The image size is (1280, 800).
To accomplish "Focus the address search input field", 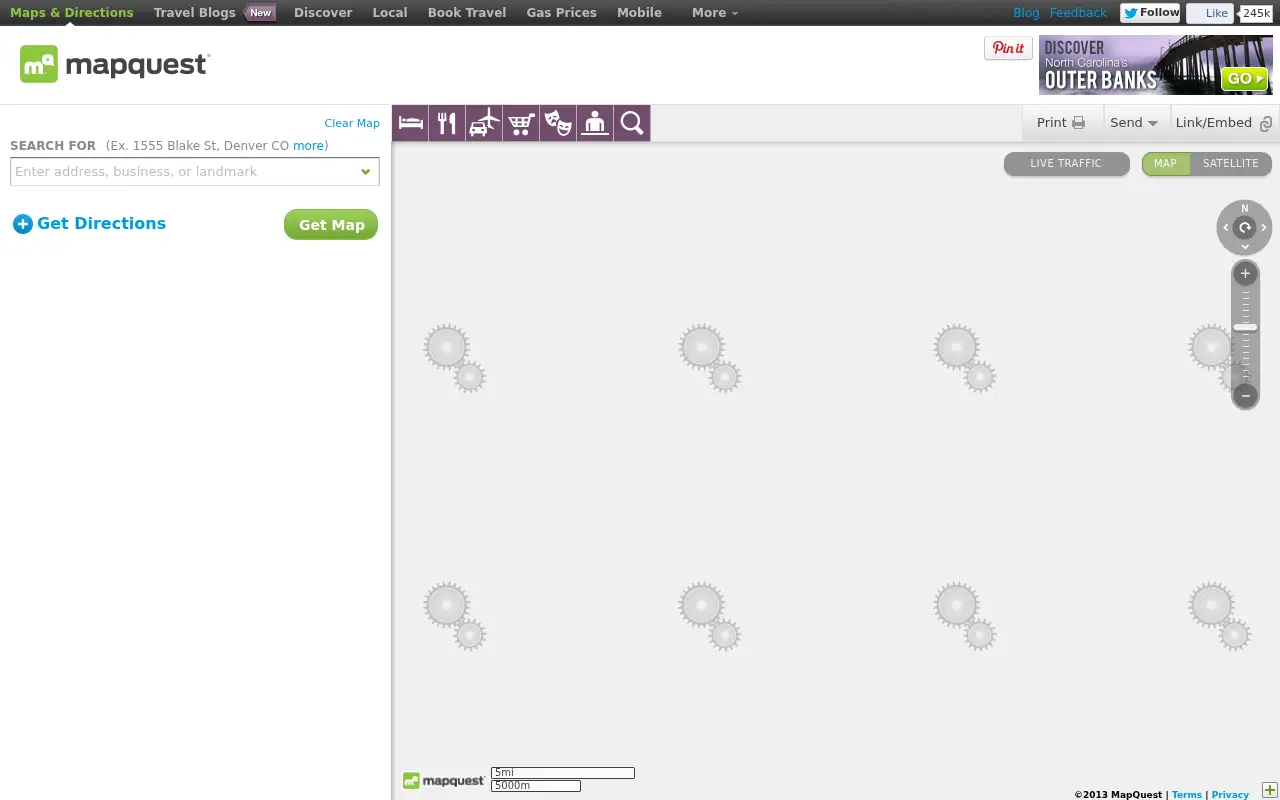I will point(195,172).
